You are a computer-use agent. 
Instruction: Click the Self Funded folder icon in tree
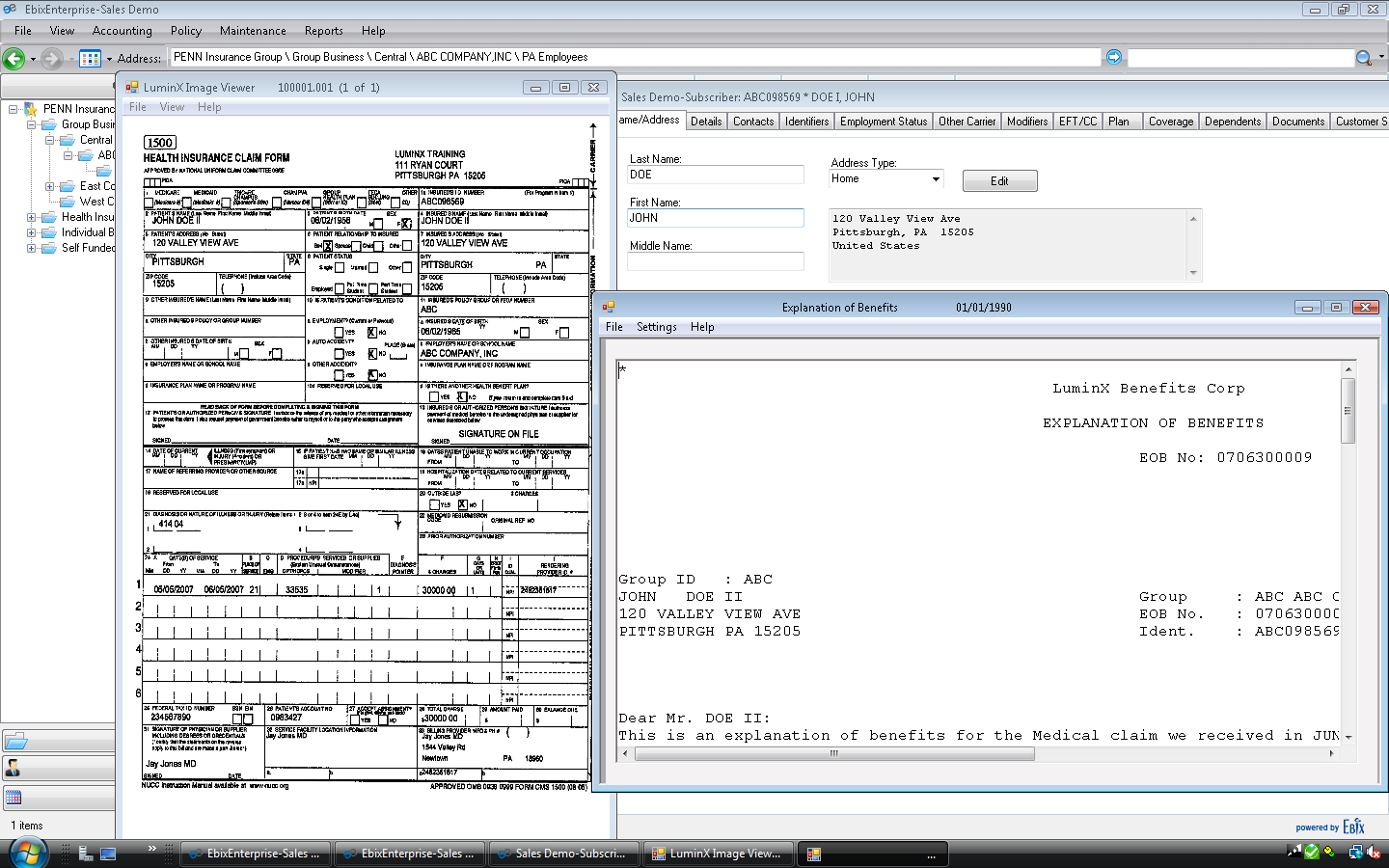coord(49,248)
